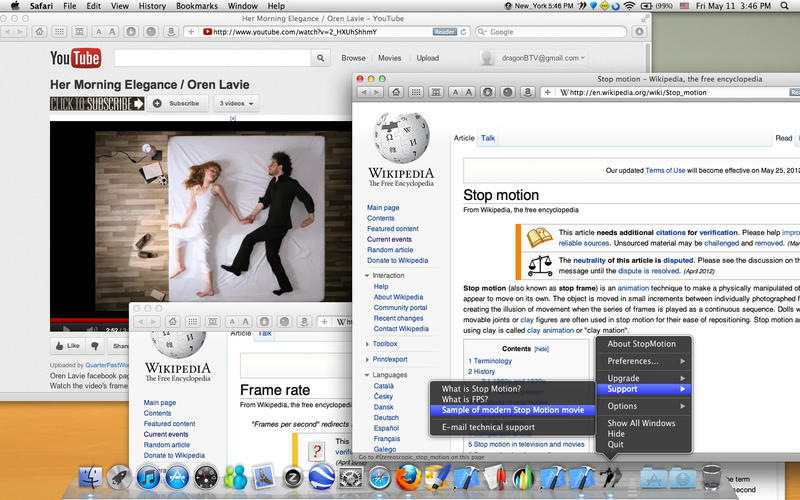Click the YouTube logo

coord(76,58)
